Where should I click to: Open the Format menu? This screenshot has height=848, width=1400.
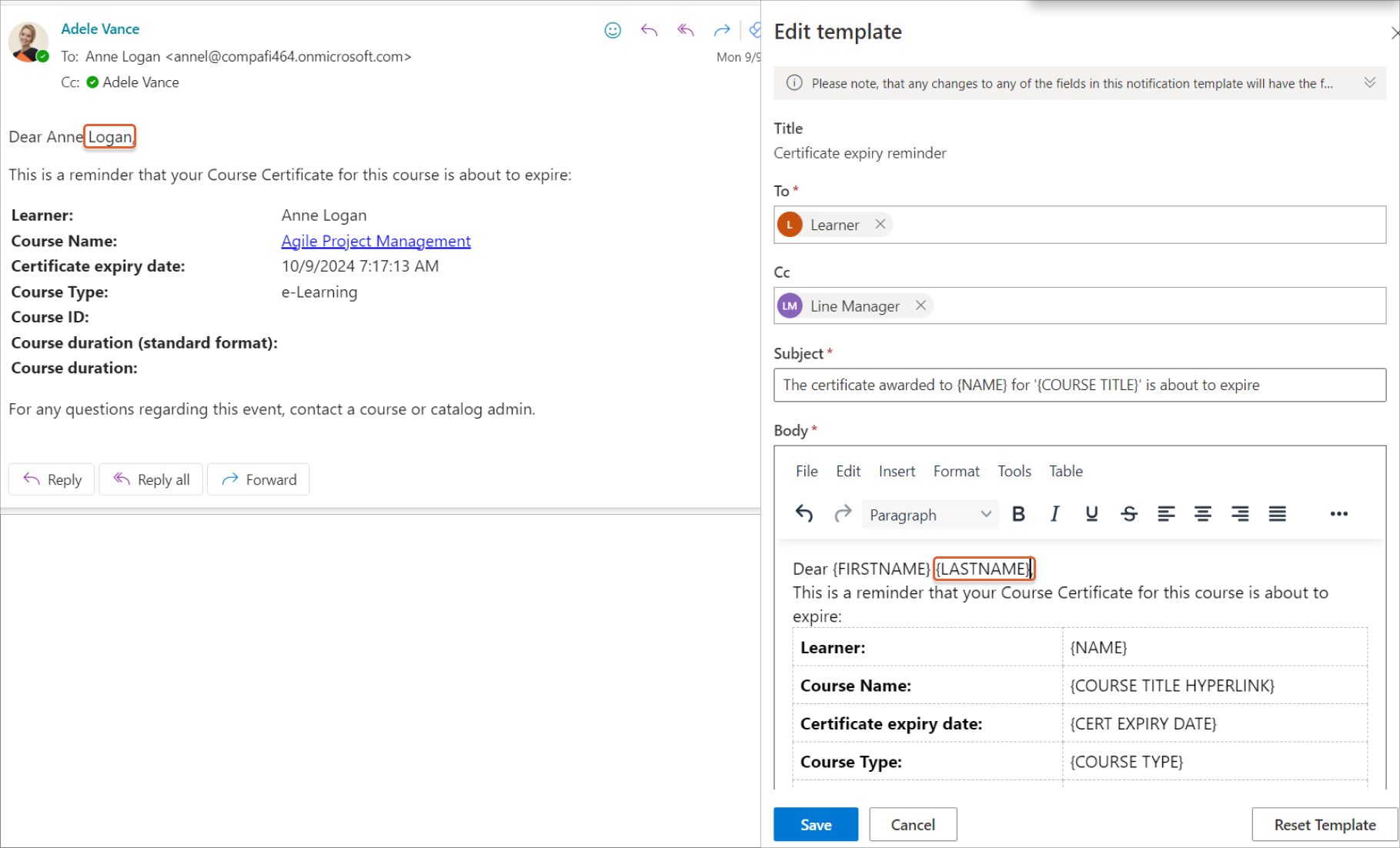(x=956, y=471)
